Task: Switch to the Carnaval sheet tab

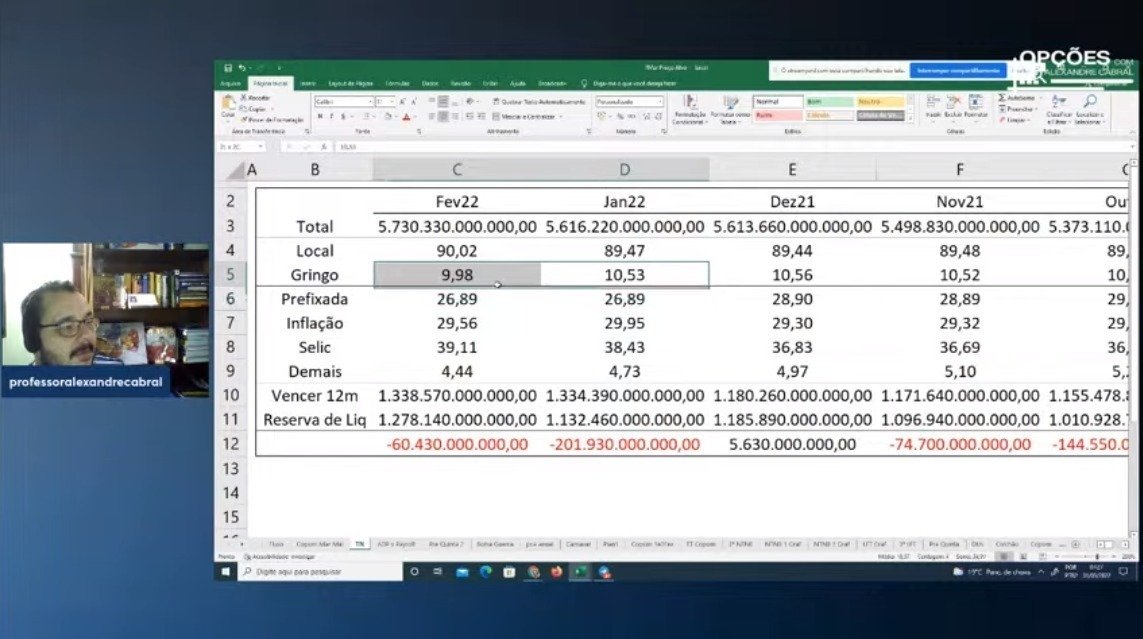Action: (x=578, y=544)
